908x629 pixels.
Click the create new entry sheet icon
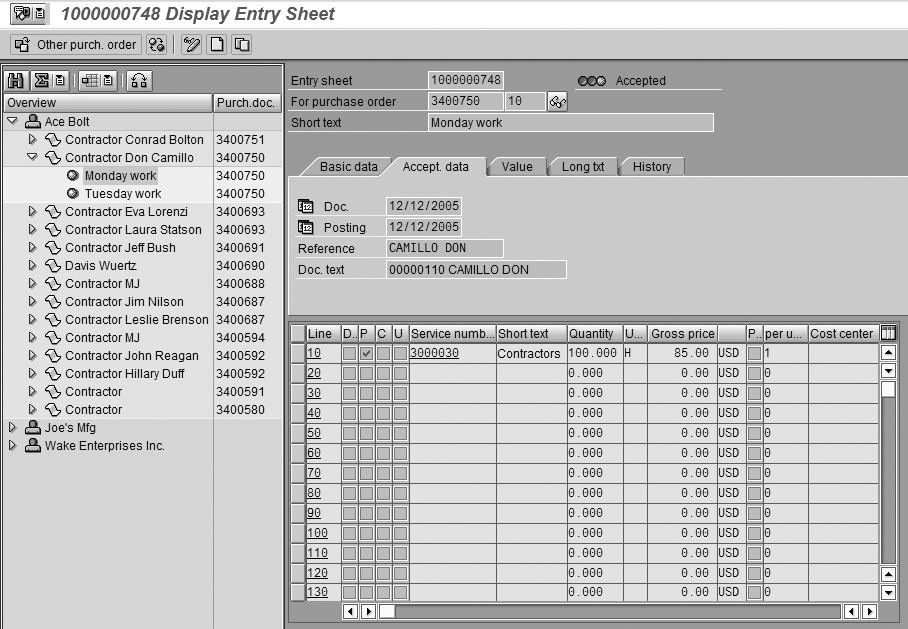(216, 45)
